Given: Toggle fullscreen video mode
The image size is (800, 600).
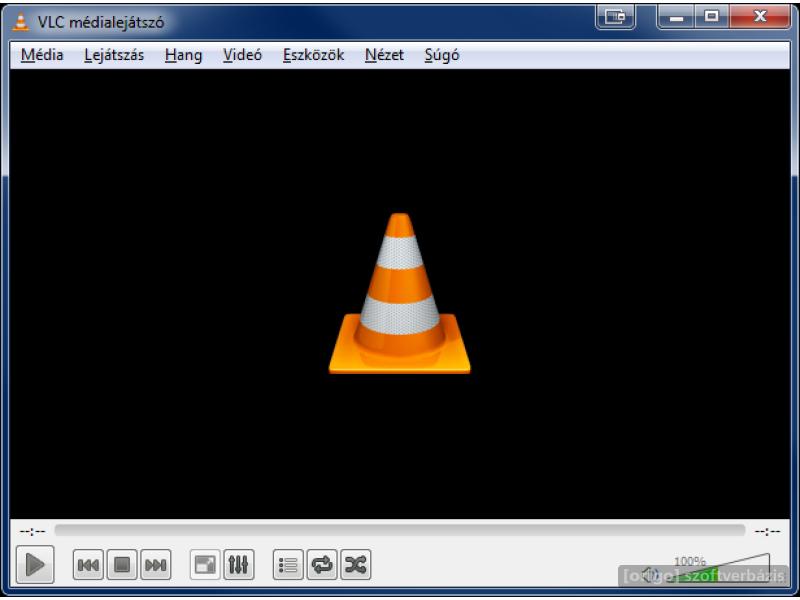Looking at the screenshot, I should pos(205,565).
